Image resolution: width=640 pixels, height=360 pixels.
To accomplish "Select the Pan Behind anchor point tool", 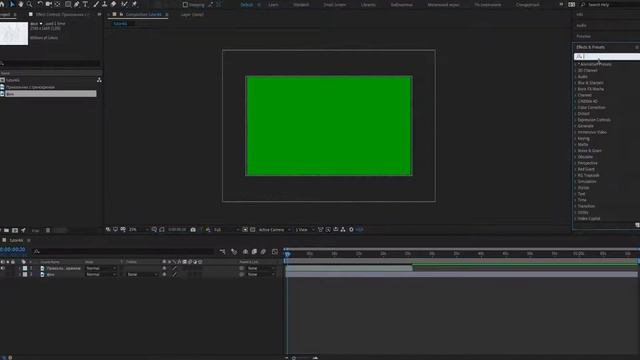I will [58, 4].
